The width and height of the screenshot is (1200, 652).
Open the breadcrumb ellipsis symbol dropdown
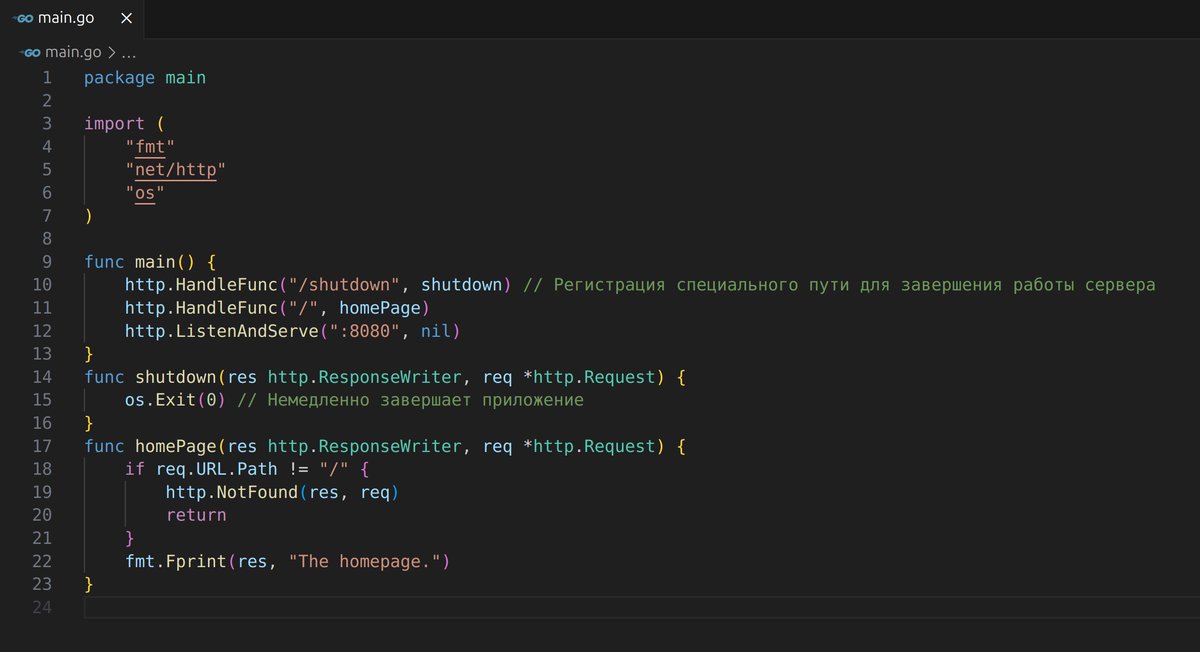(x=128, y=53)
